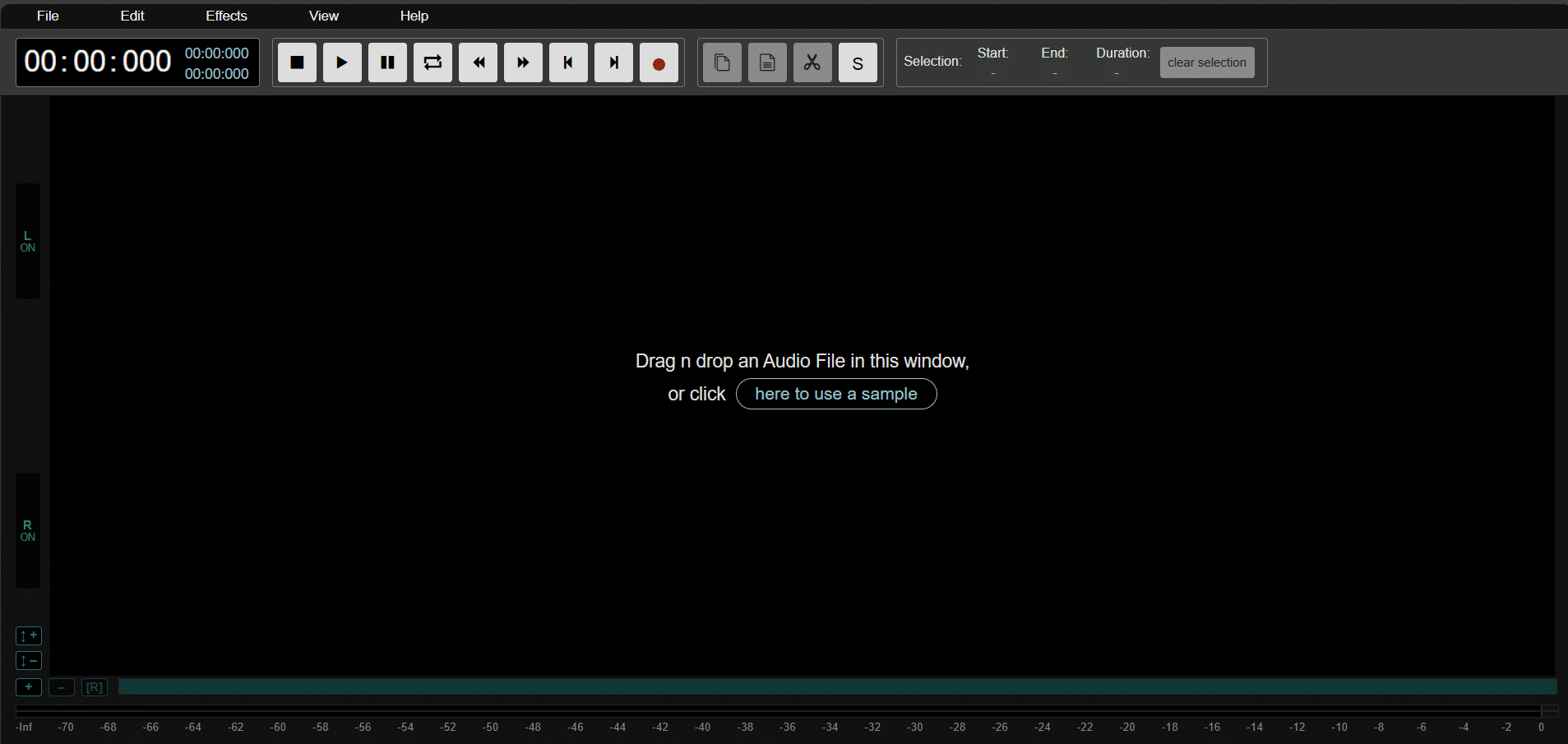Click the Copy icon
The width and height of the screenshot is (1568, 744).
pyautogui.click(x=721, y=62)
